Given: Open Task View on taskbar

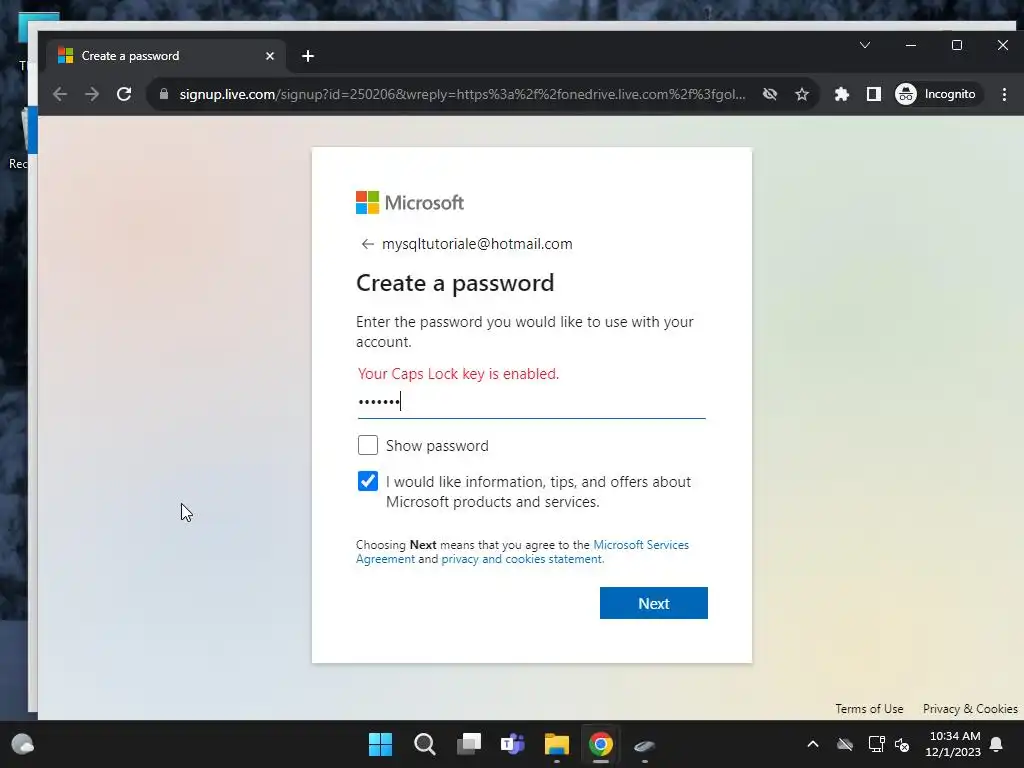Looking at the screenshot, I should pyautogui.click(x=469, y=744).
